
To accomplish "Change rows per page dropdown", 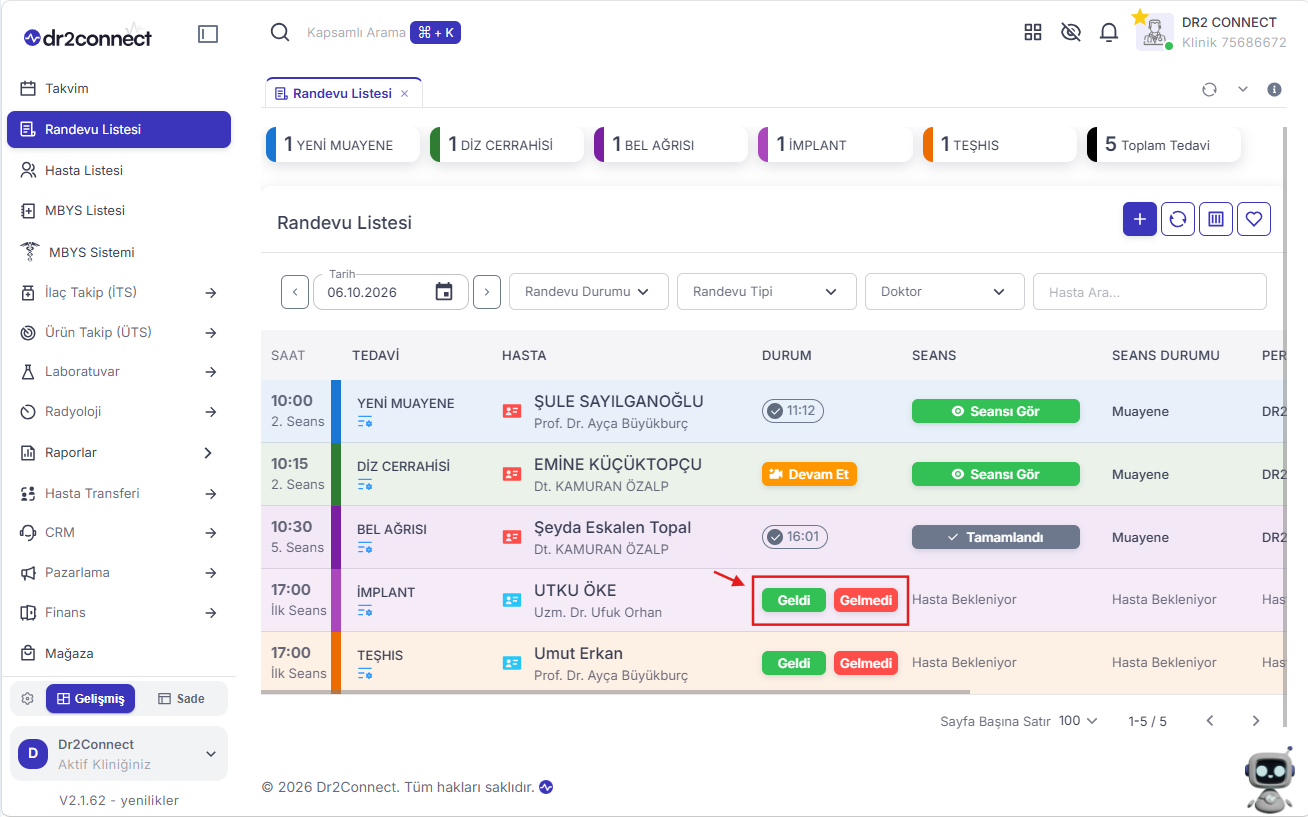I will tap(1078, 721).
